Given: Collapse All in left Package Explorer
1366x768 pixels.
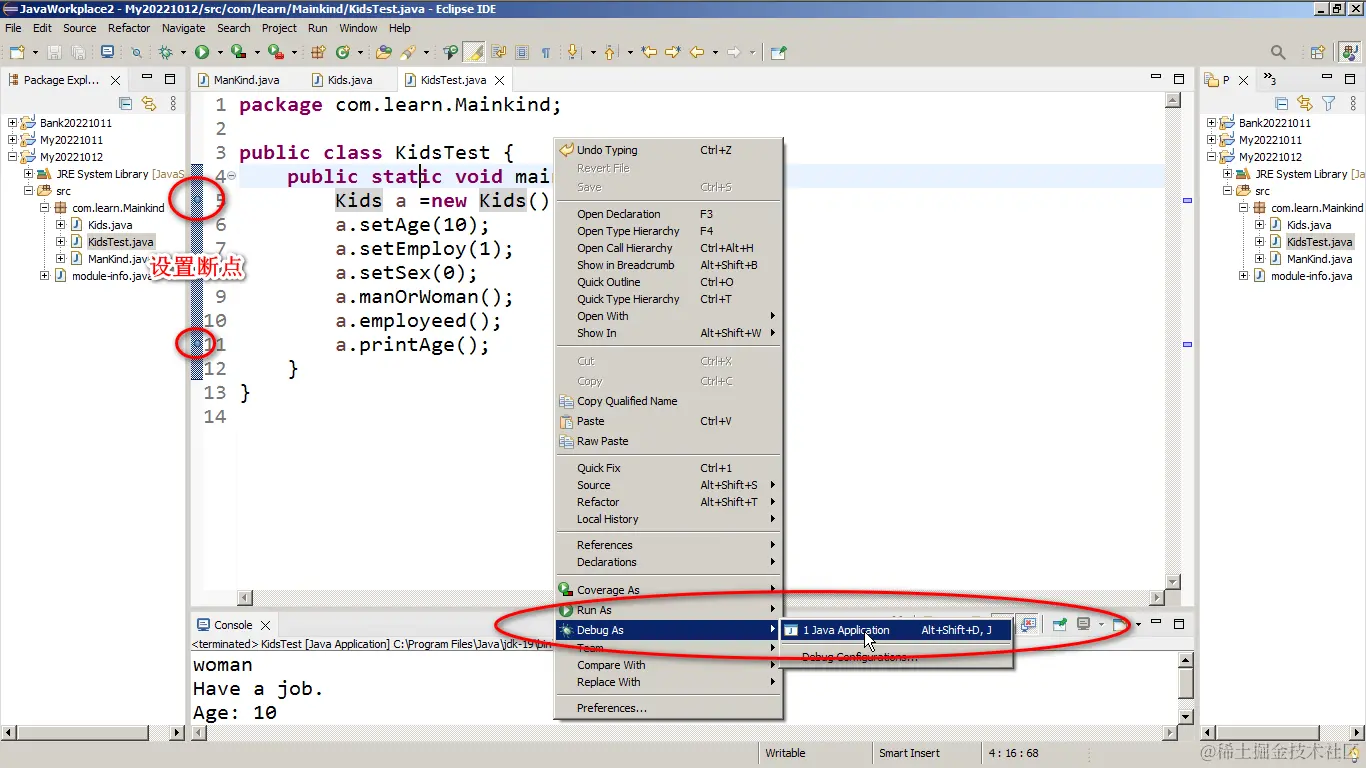Looking at the screenshot, I should click(126, 103).
